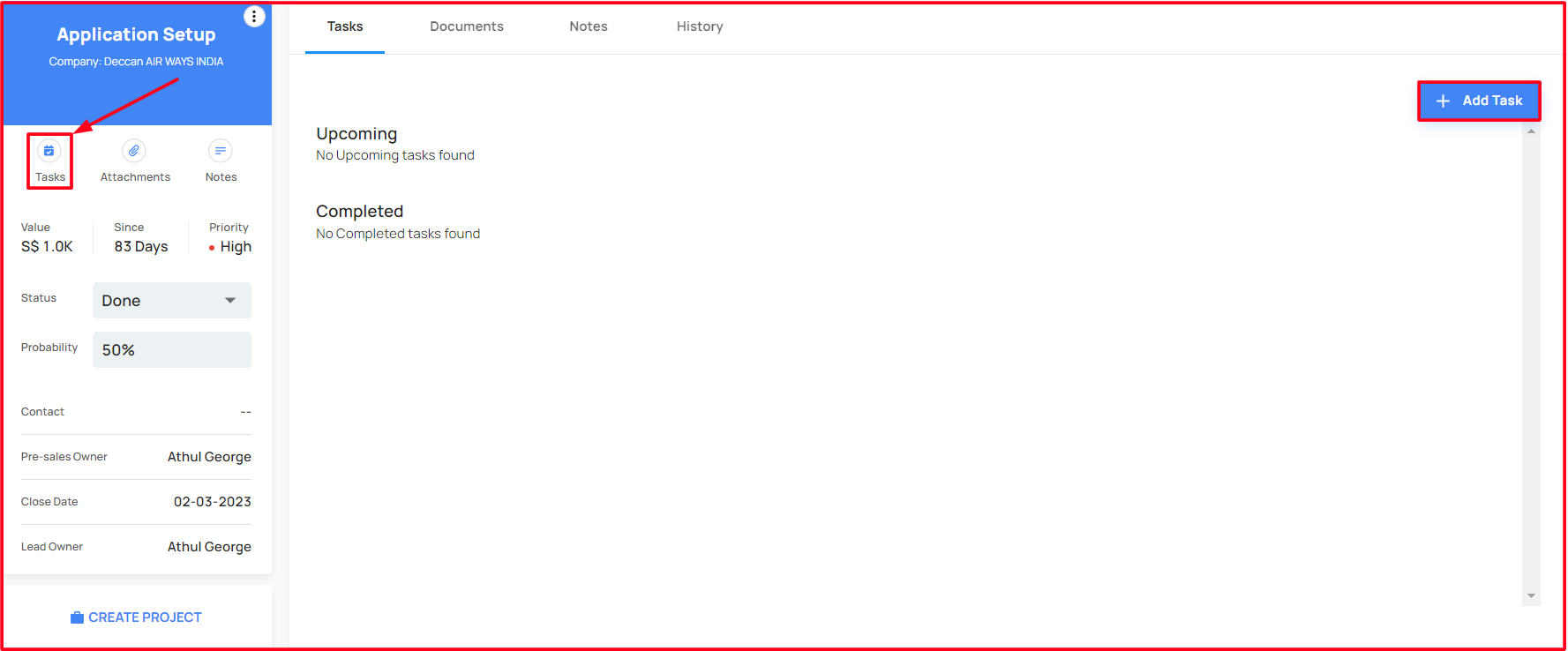The width and height of the screenshot is (1568, 651).
Task: Click the task list scrollbar down arrow
Action: click(x=1531, y=596)
